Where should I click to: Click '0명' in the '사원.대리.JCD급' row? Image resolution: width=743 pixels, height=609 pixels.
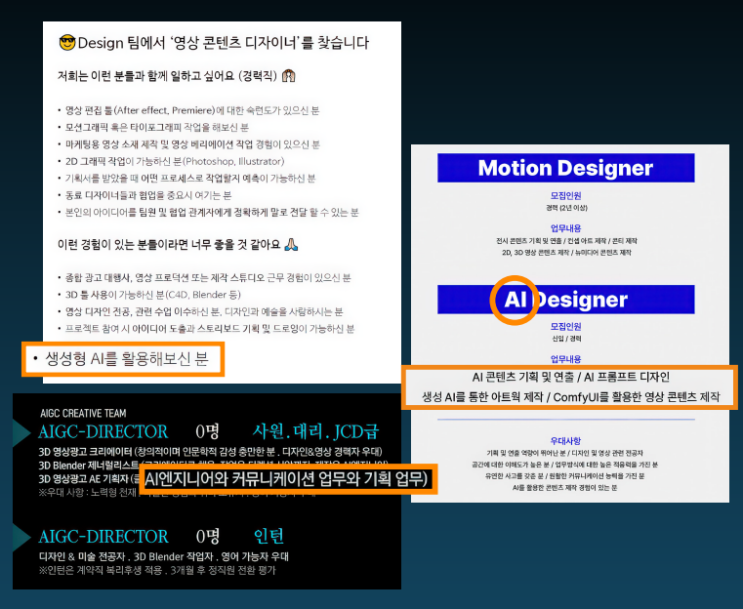(x=208, y=432)
